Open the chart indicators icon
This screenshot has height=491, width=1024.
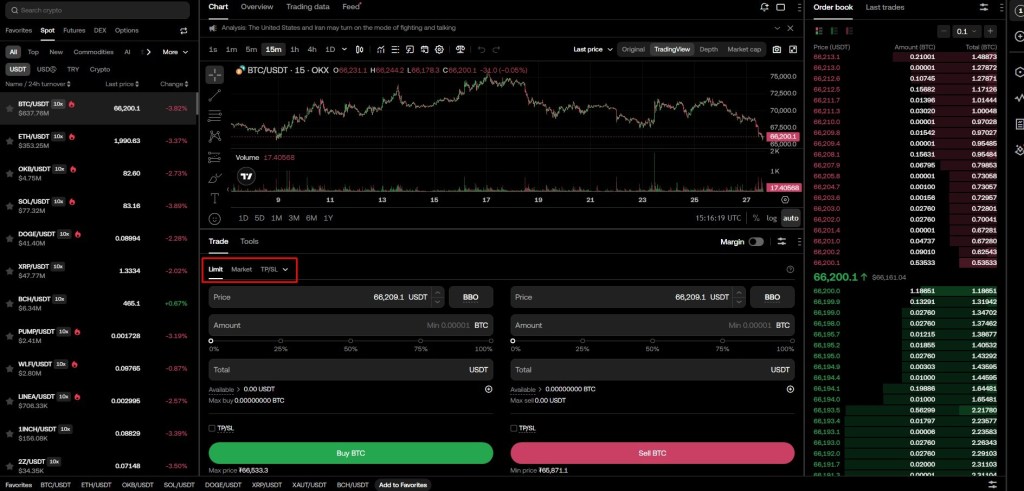tap(380, 50)
